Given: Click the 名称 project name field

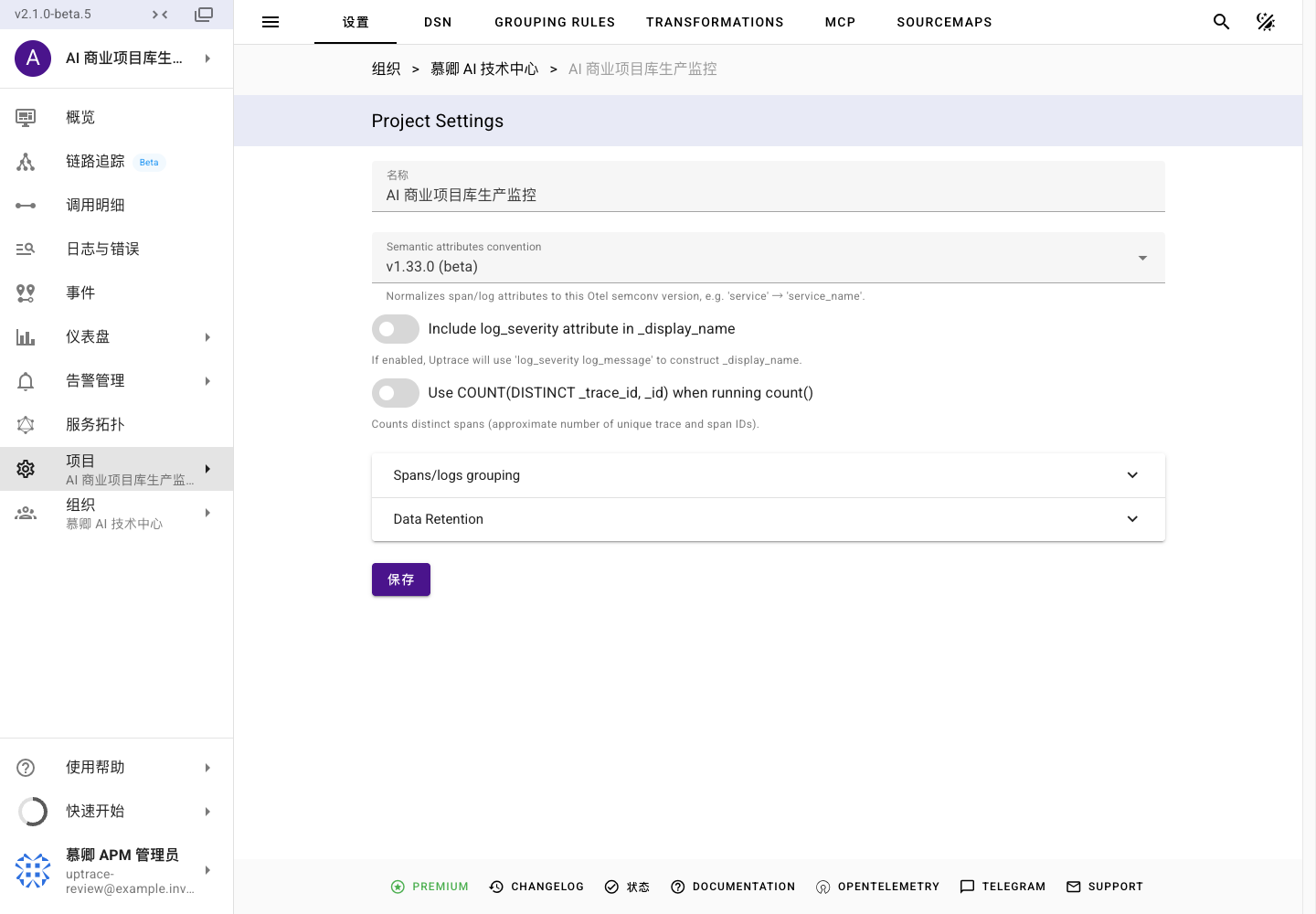Looking at the screenshot, I should coord(768,186).
